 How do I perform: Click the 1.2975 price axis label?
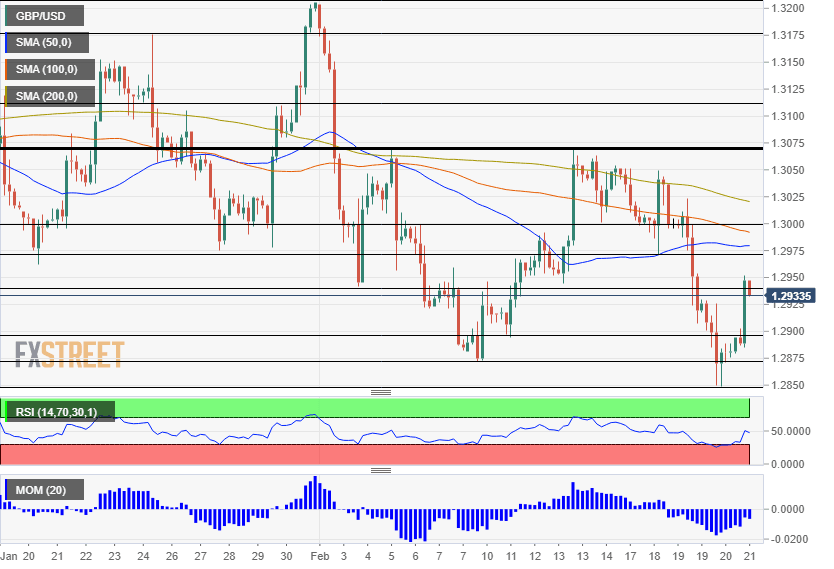(x=788, y=251)
